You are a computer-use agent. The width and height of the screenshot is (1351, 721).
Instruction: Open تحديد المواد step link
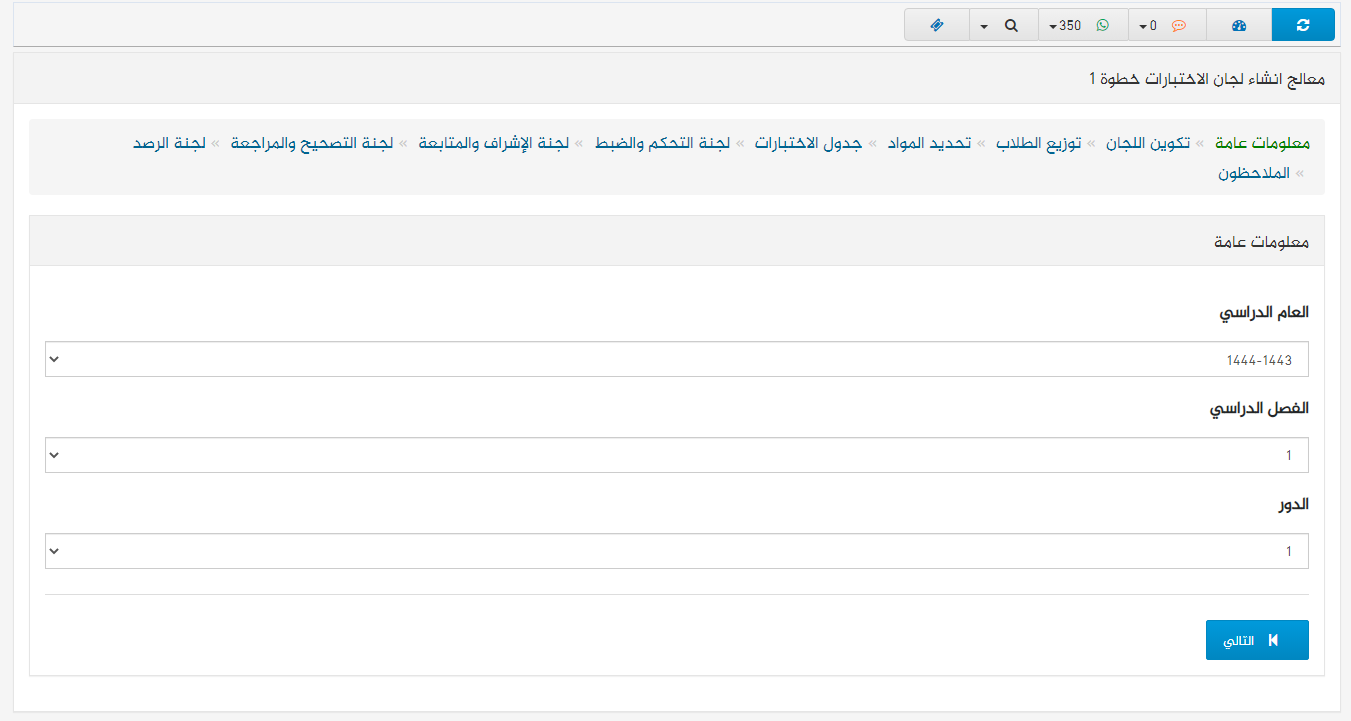pyautogui.click(x=929, y=143)
